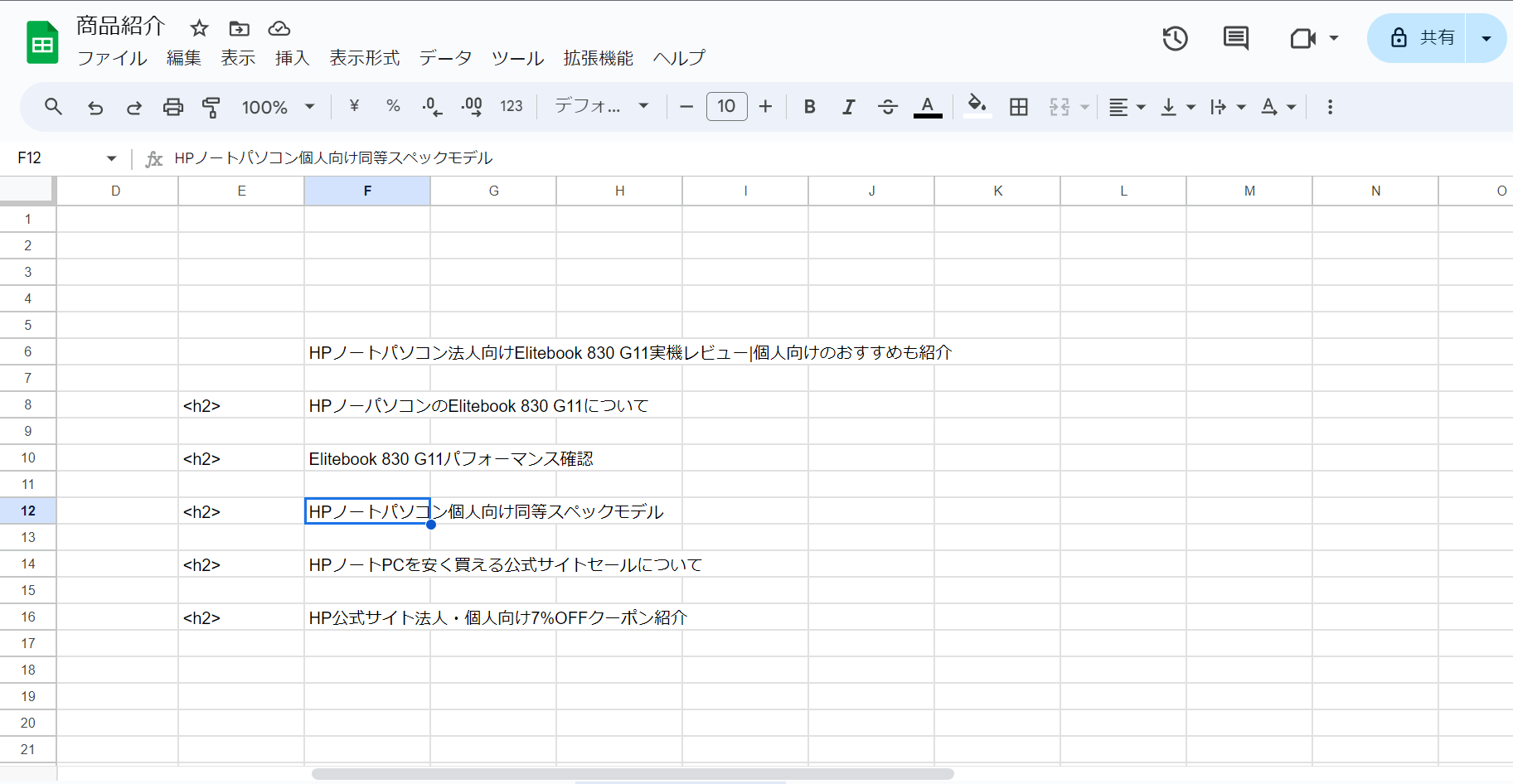Expand the video call options arrow
Image resolution: width=1513 pixels, height=784 pixels.
(x=1334, y=38)
